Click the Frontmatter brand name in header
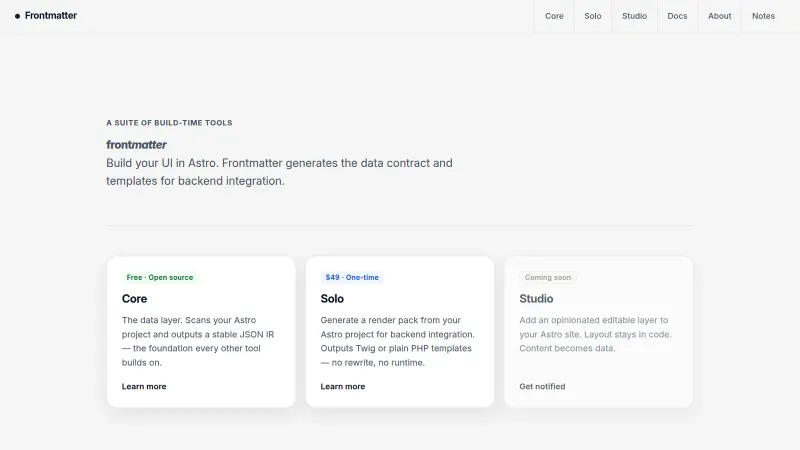800x450 pixels. click(51, 16)
